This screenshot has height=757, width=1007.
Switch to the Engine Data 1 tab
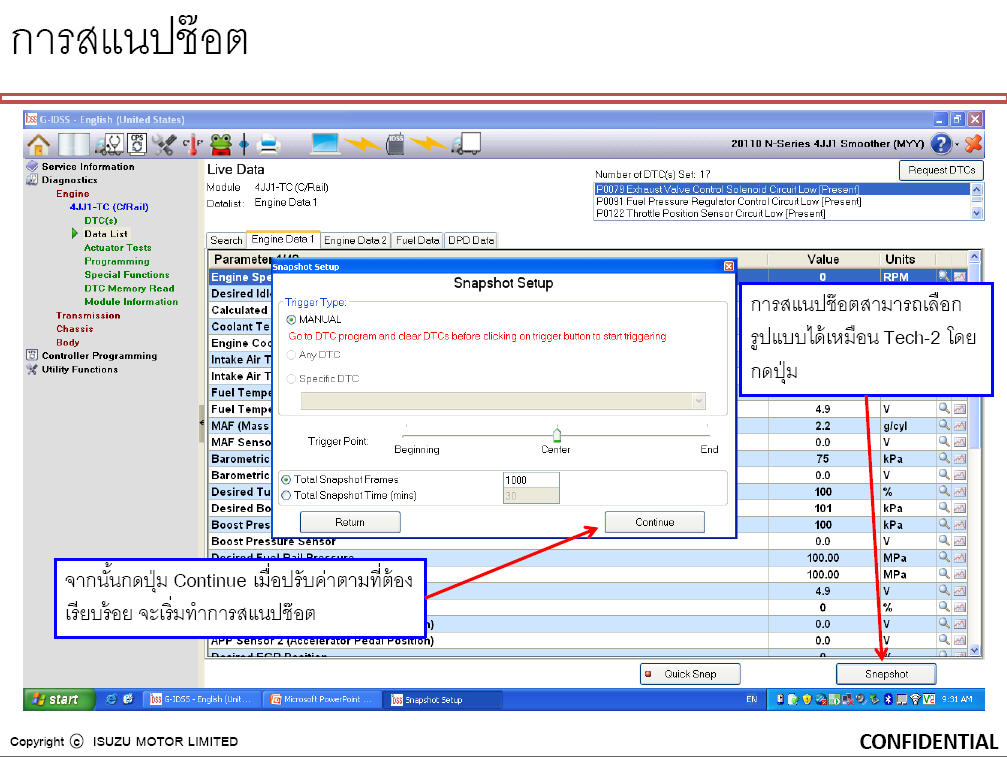click(x=283, y=239)
